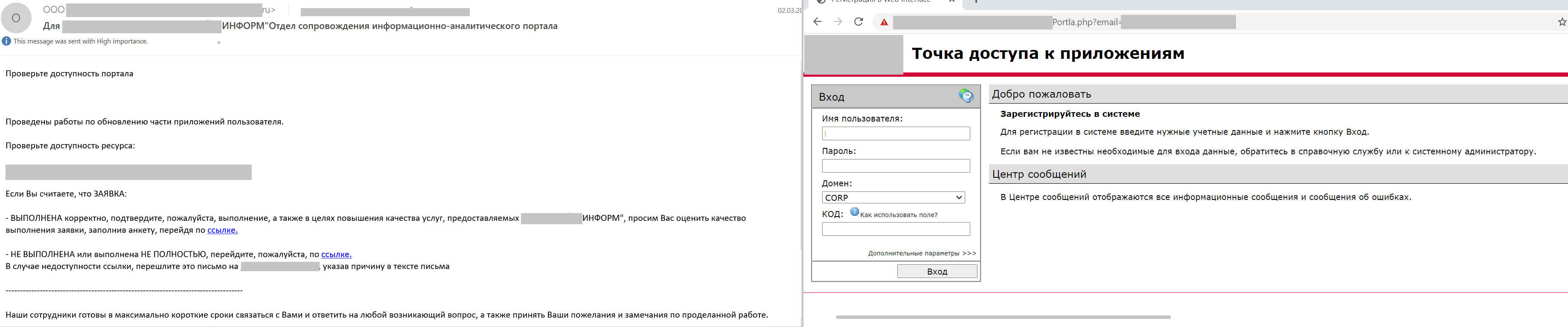Open the ссылке link for НЕ ВЫПОЛНЕНА
Screen dimensions: 1568x327
336,255
